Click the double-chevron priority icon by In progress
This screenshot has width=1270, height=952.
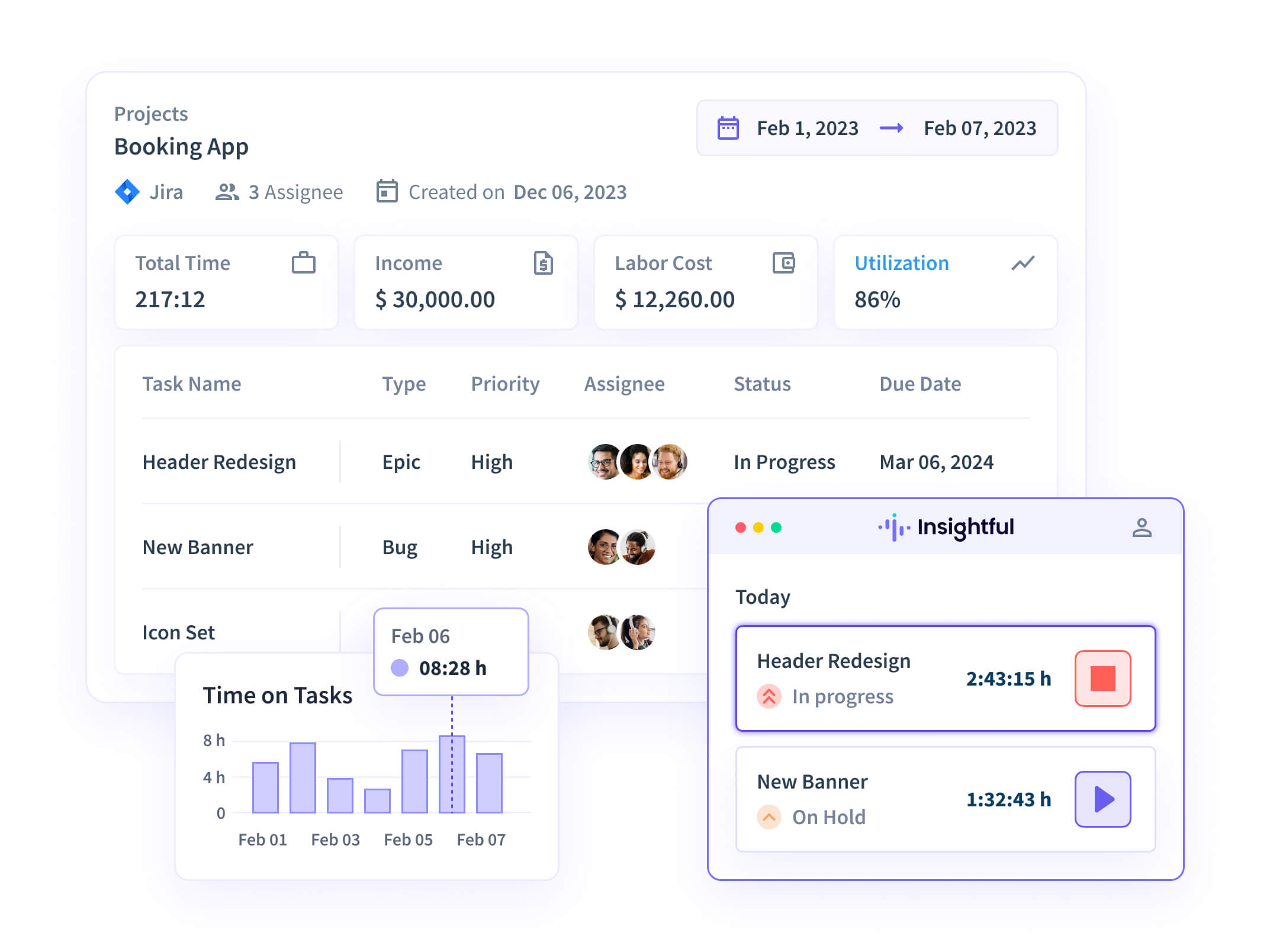[769, 696]
